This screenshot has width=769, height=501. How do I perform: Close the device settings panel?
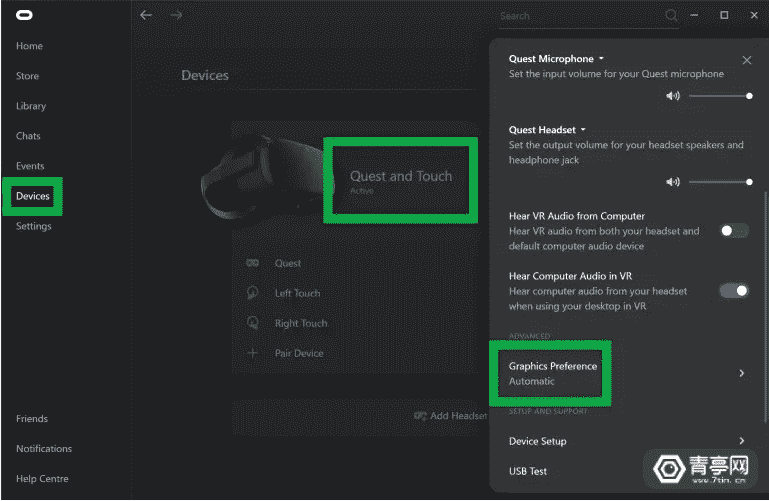(747, 60)
